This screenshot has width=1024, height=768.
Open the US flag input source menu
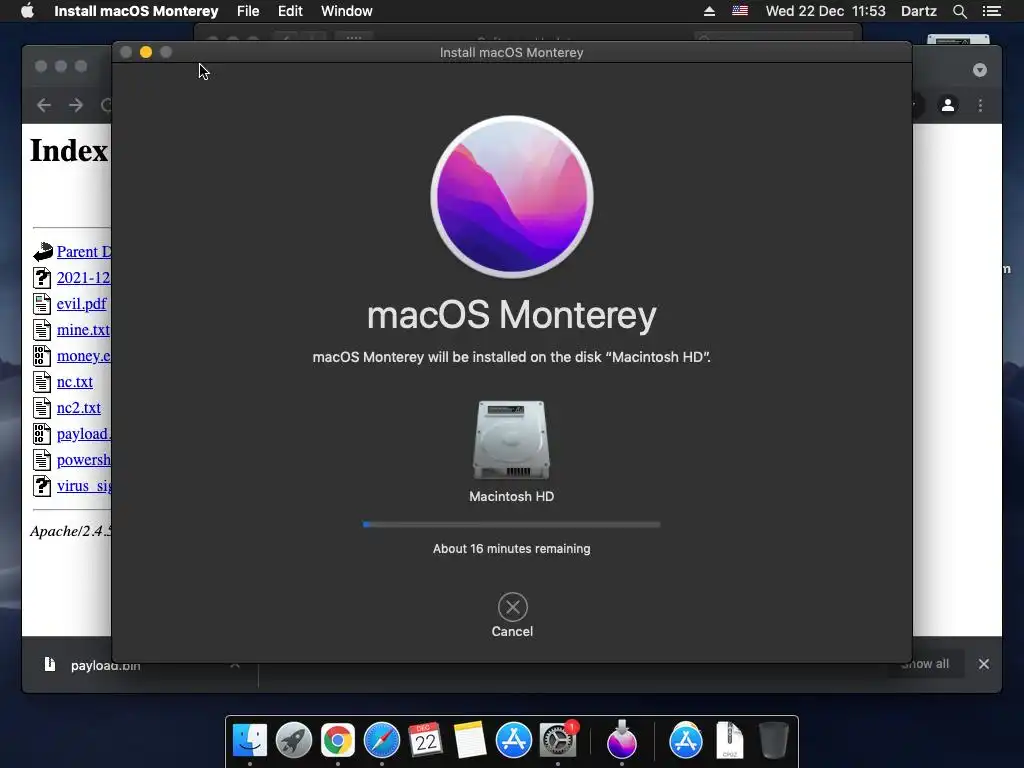[740, 11]
